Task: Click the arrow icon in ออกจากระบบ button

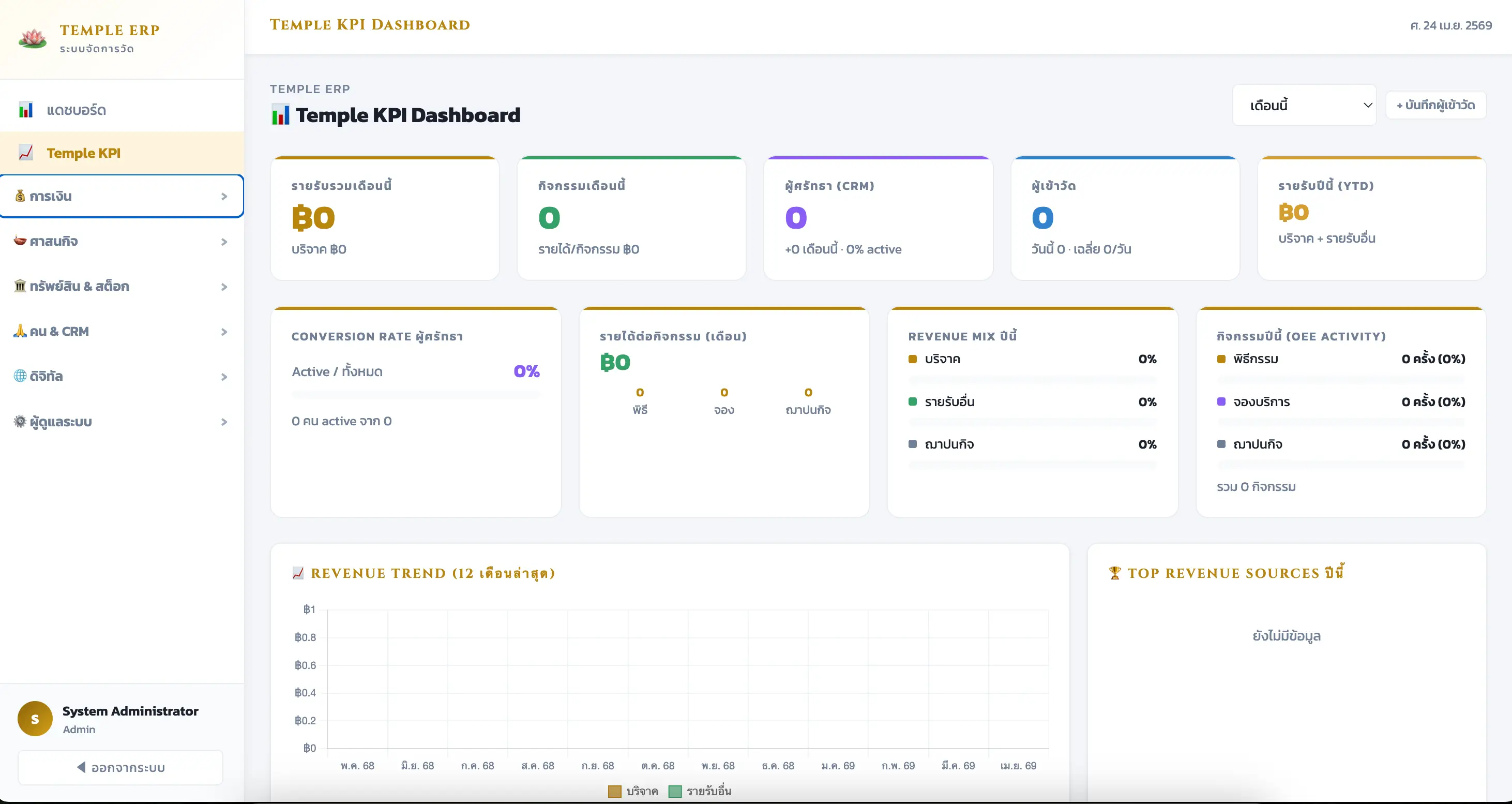Action: 81,767
